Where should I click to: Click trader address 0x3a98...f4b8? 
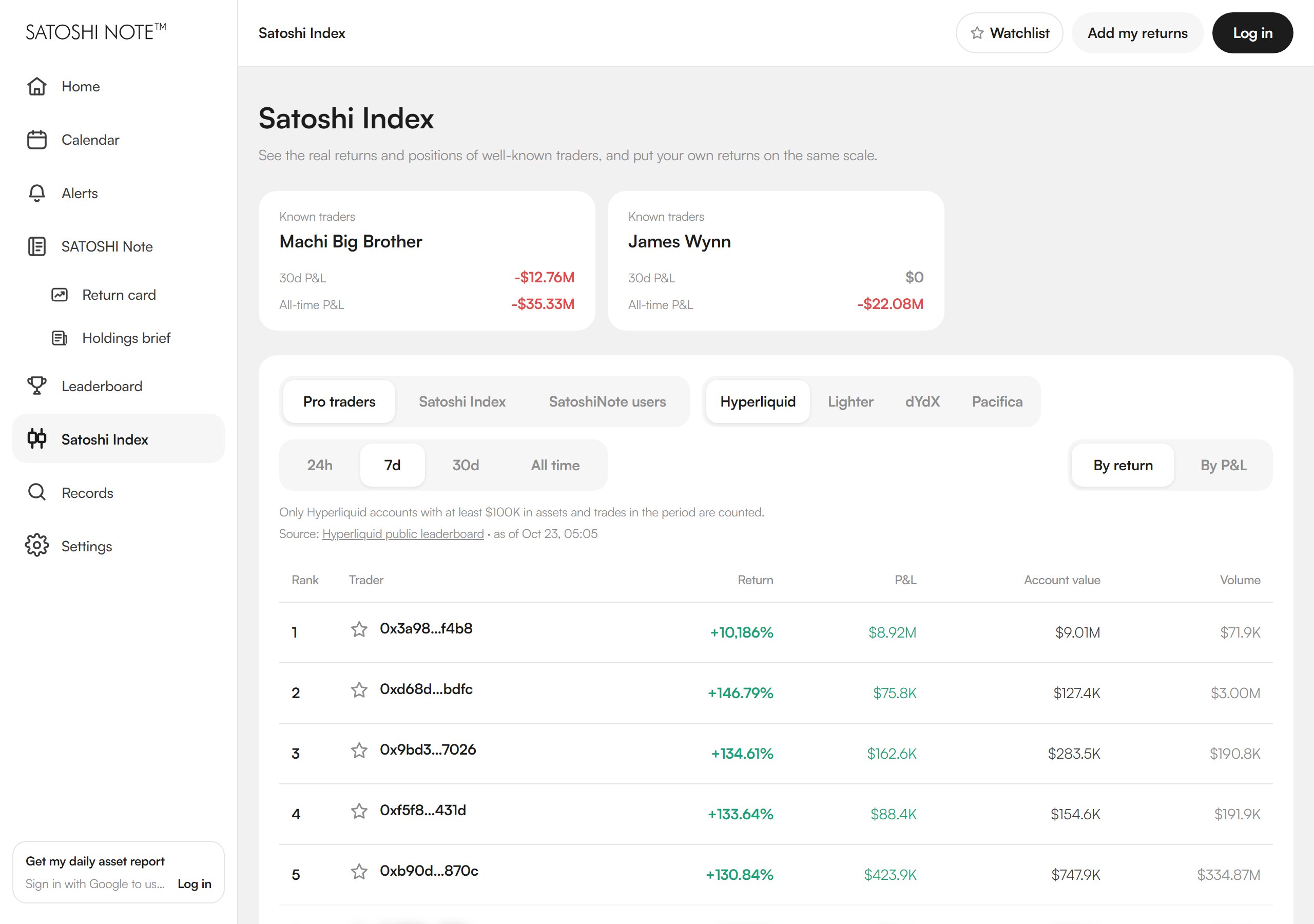pos(426,629)
